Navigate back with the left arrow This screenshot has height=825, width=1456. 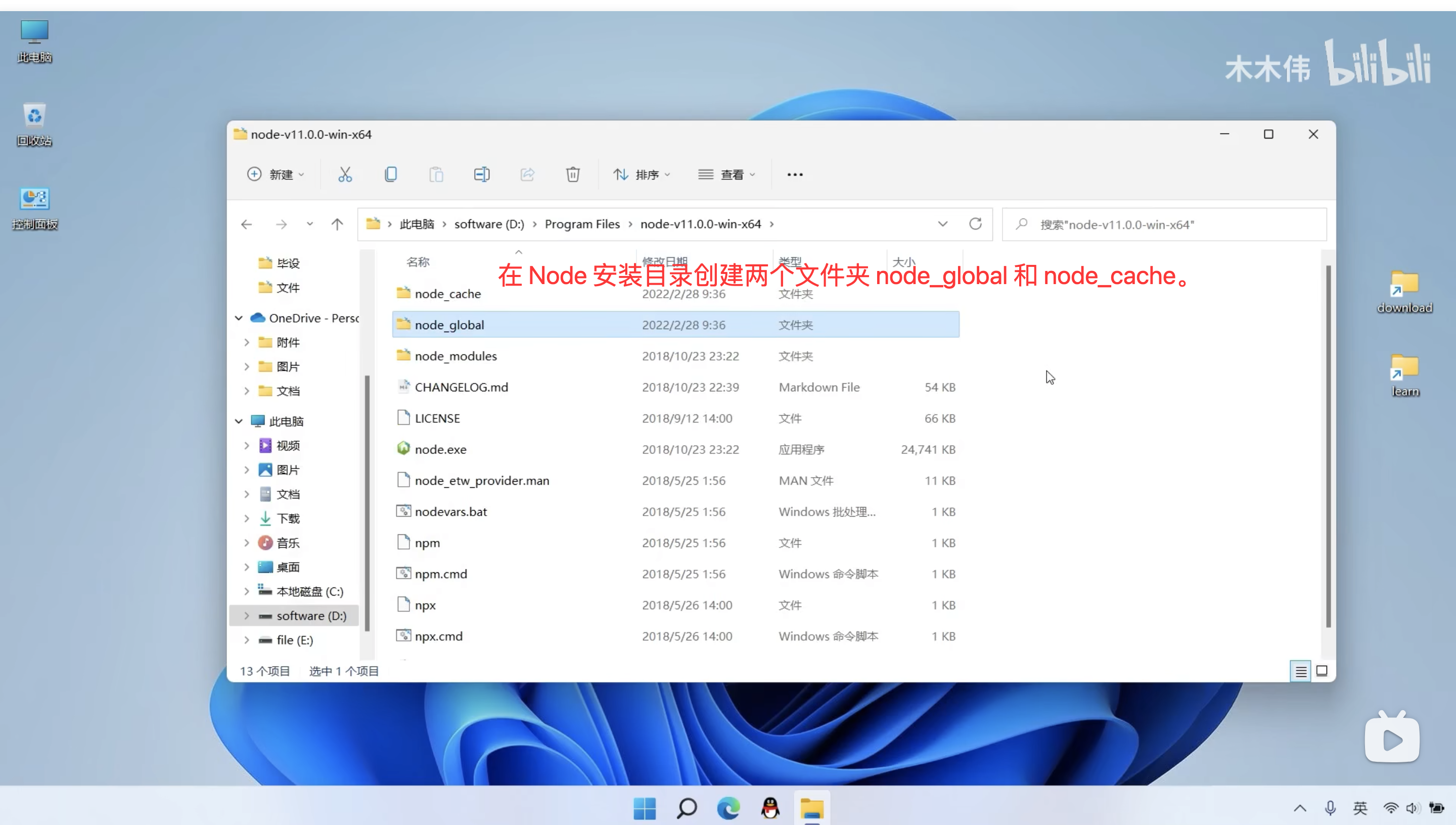(246, 224)
